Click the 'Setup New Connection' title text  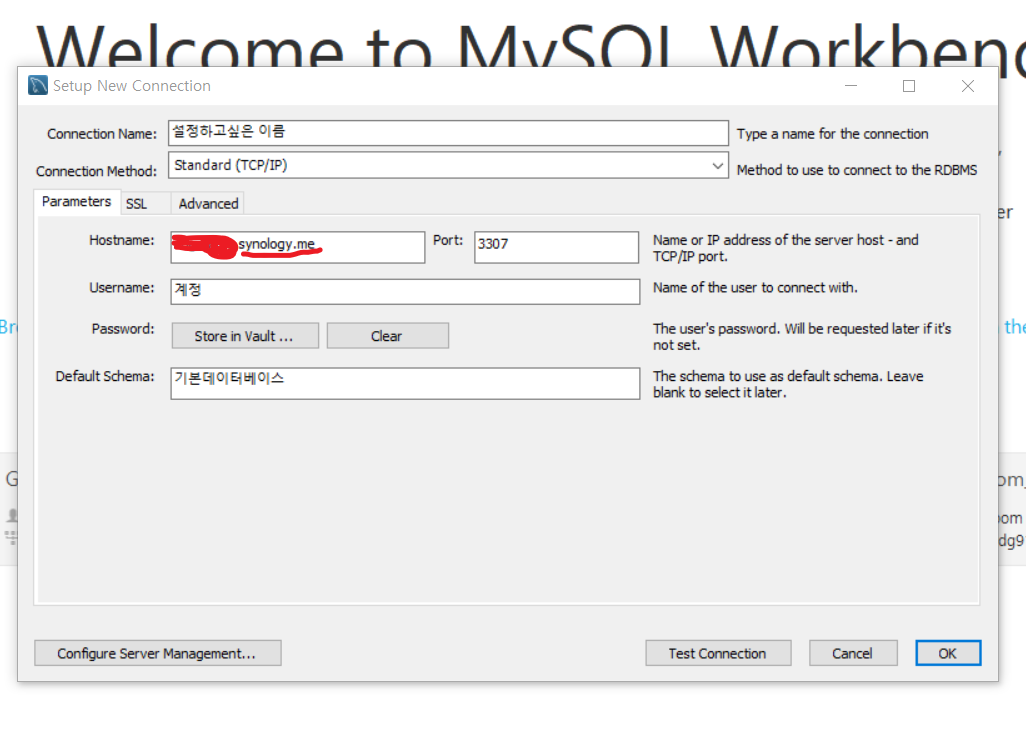[132, 86]
